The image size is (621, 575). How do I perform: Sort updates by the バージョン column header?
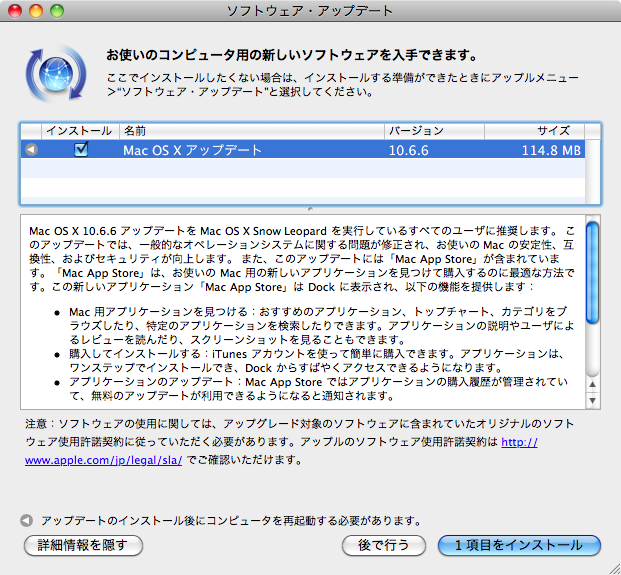coord(434,131)
